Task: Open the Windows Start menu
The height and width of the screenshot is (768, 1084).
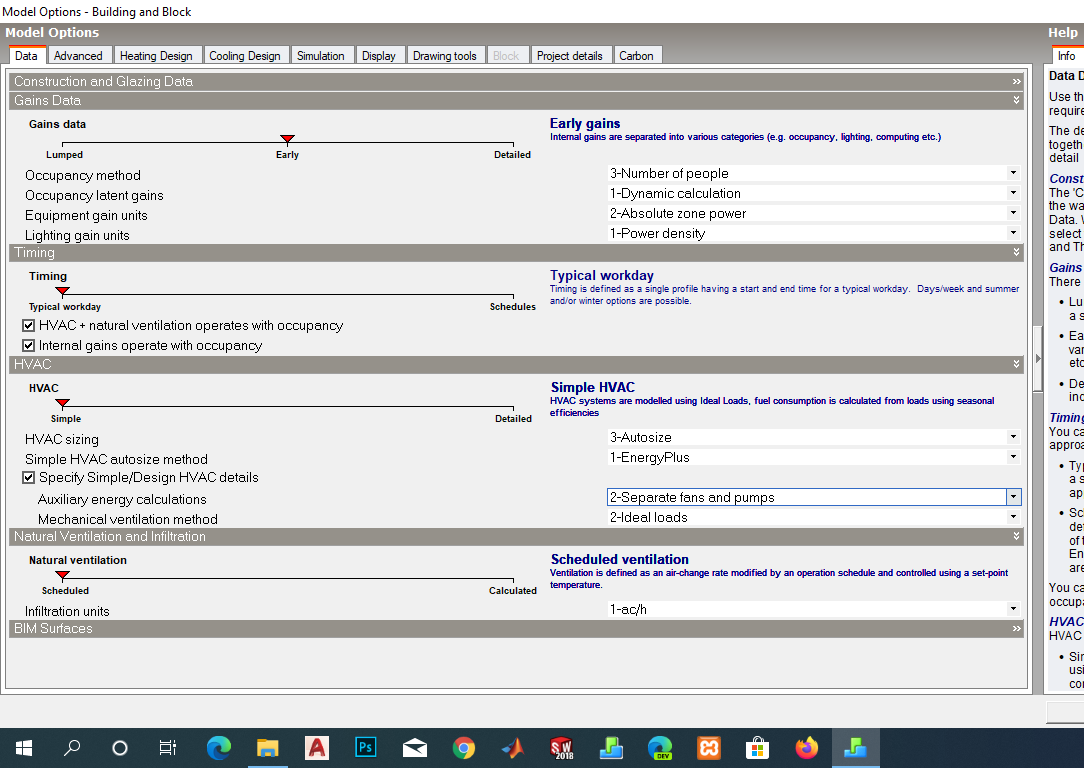Action: point(24,748)
